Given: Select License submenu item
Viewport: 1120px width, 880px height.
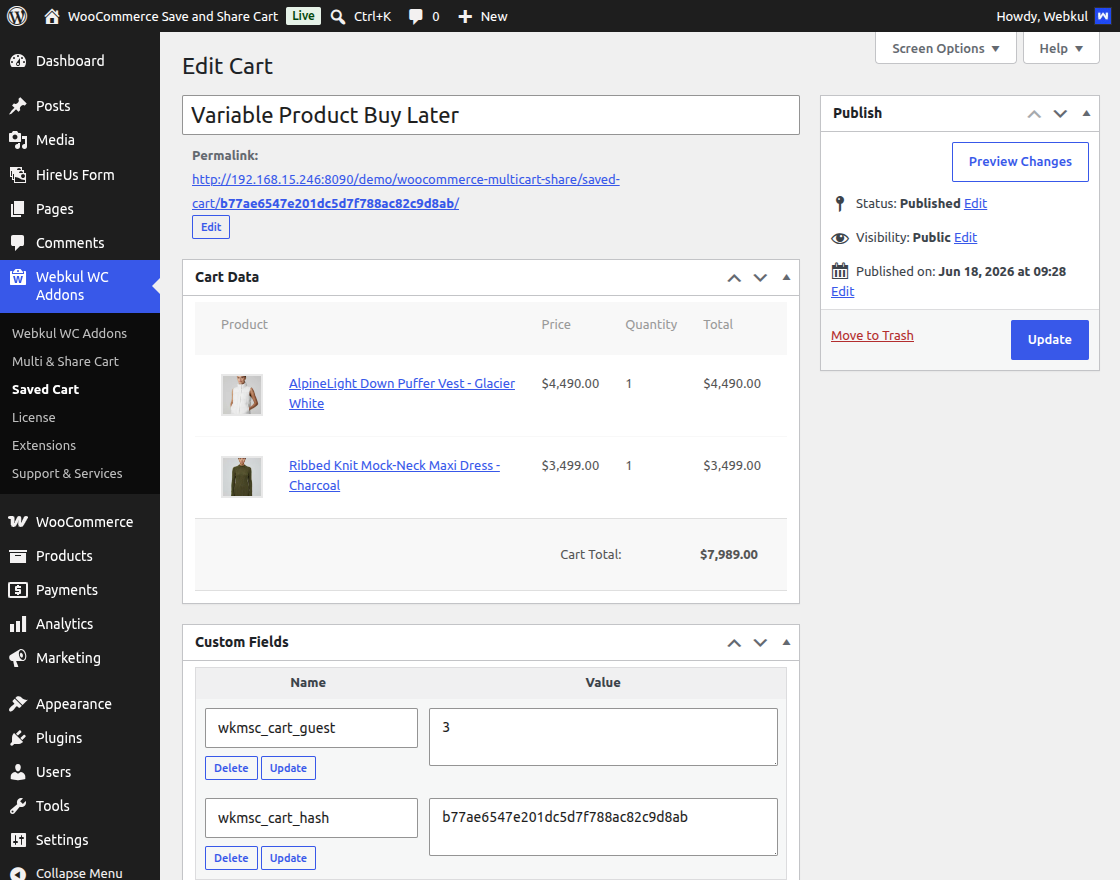Looking at the screenshot, I should click(x=34, y=417).
